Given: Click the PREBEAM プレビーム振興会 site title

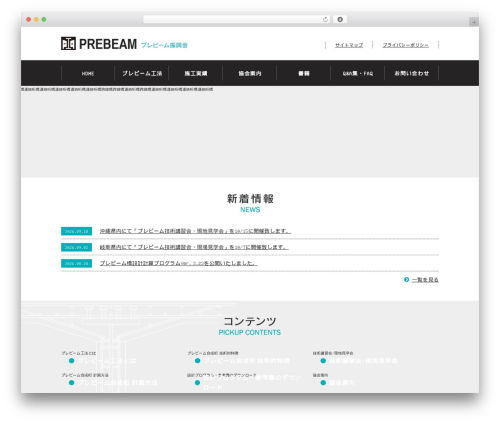Looking at the screenshot, I should tap(124, 44).
